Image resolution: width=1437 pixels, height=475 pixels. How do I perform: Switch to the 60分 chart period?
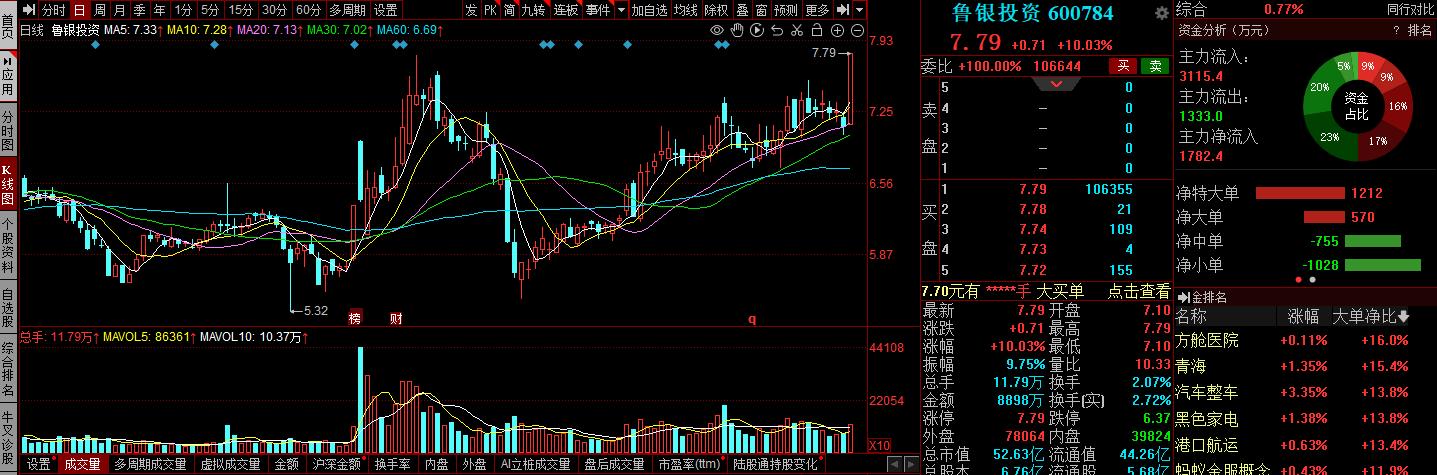click(x=309, y=10)
